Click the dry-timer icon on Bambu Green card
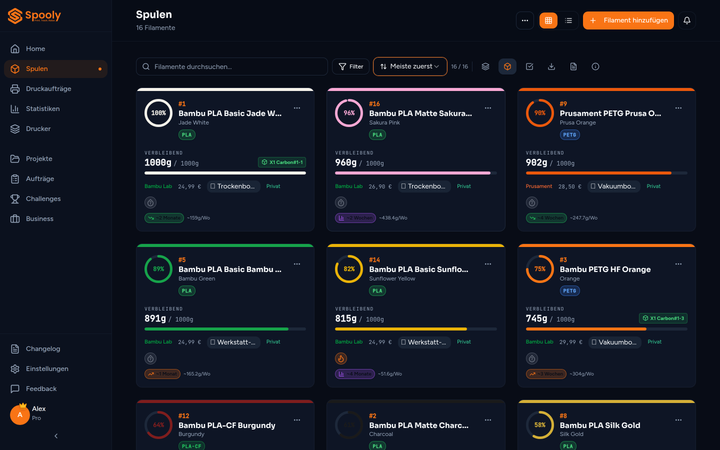The width and height of the screenshot is (720, 450). click(x=151, y=359)
